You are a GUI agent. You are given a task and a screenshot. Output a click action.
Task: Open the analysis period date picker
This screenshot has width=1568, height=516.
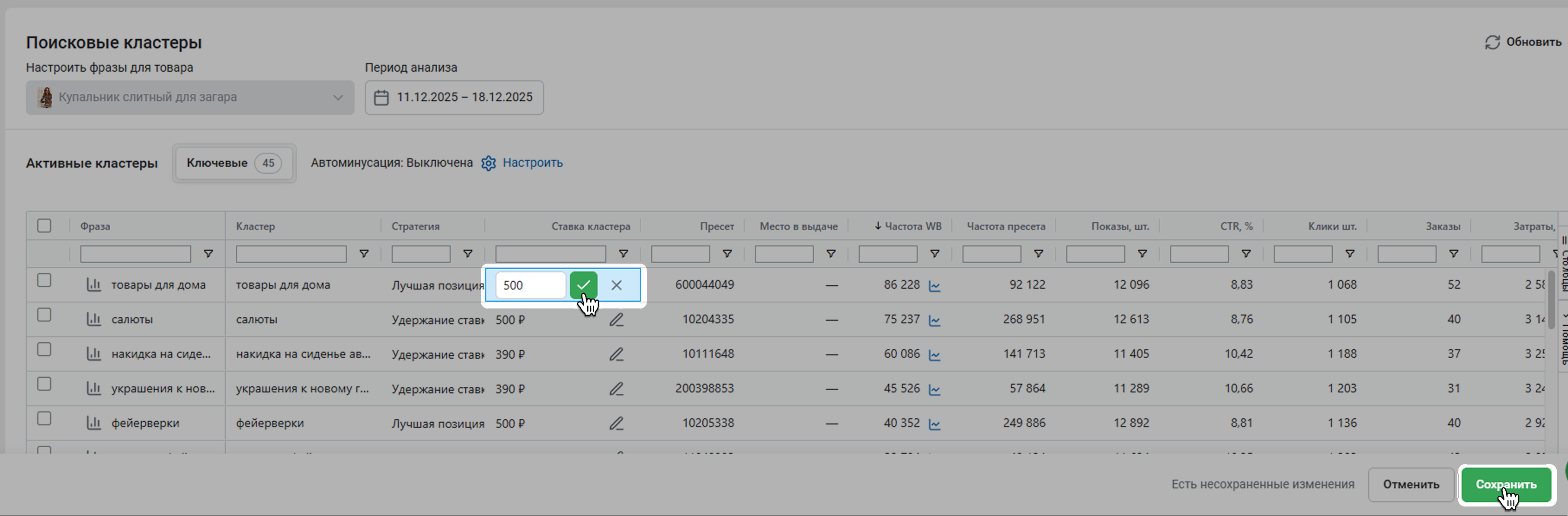(x=454, y=97)
